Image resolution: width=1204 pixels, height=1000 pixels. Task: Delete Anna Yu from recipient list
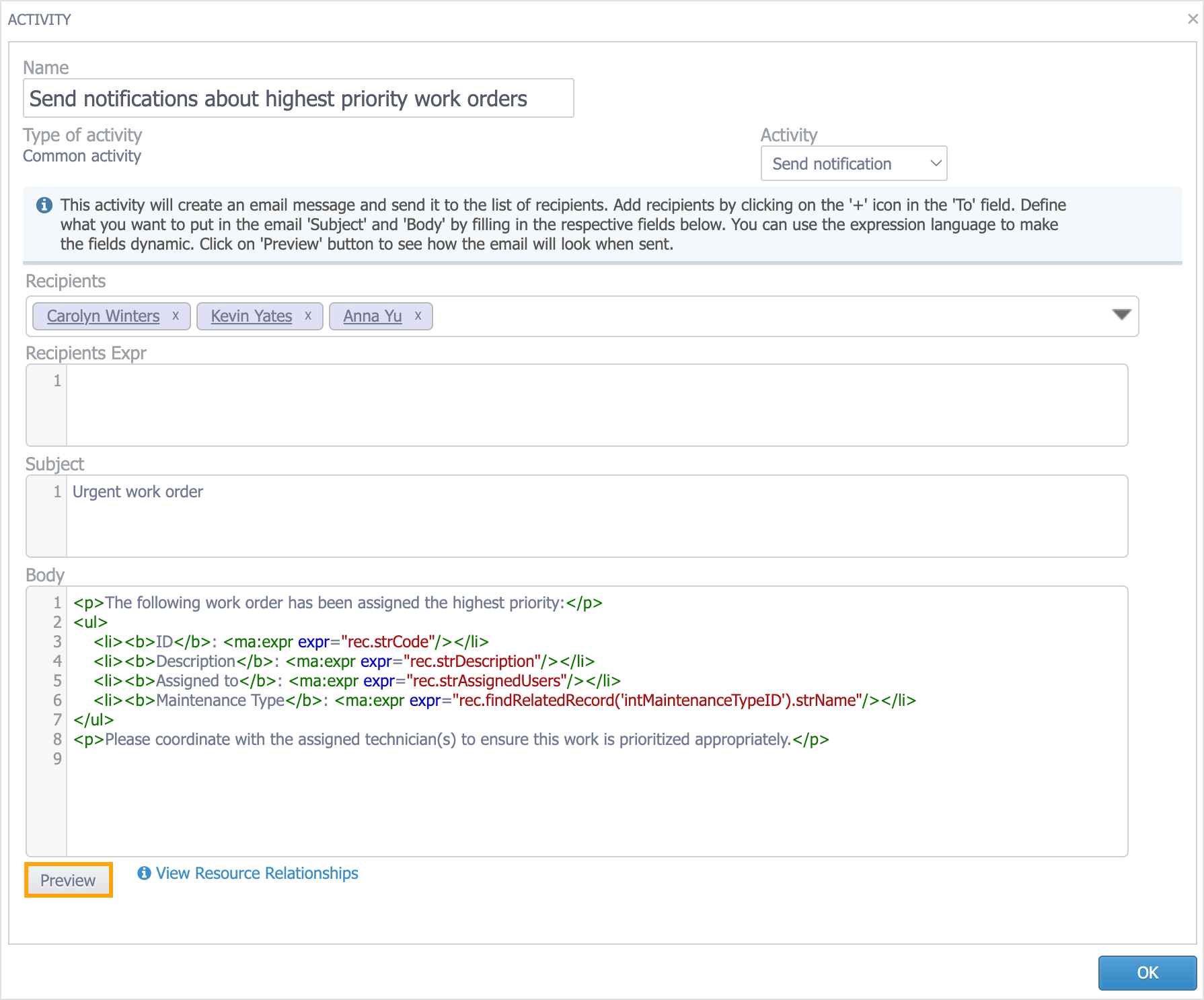coord(418,316)
